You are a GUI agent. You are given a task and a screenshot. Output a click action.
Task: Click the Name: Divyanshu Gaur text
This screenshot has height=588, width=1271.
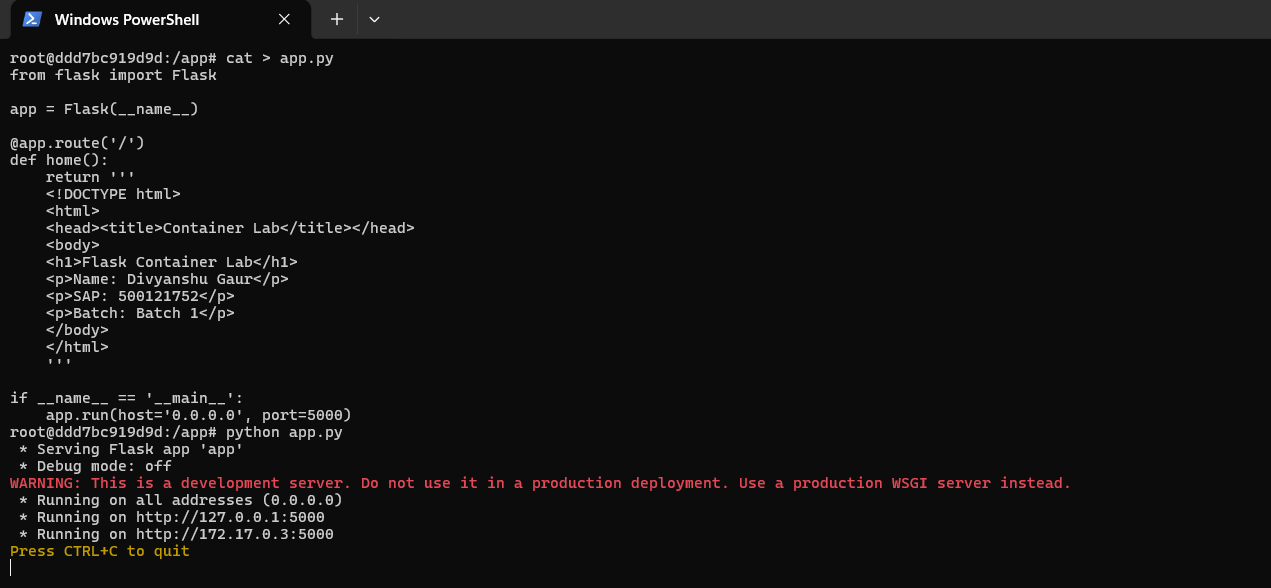[x=165, y=278]
